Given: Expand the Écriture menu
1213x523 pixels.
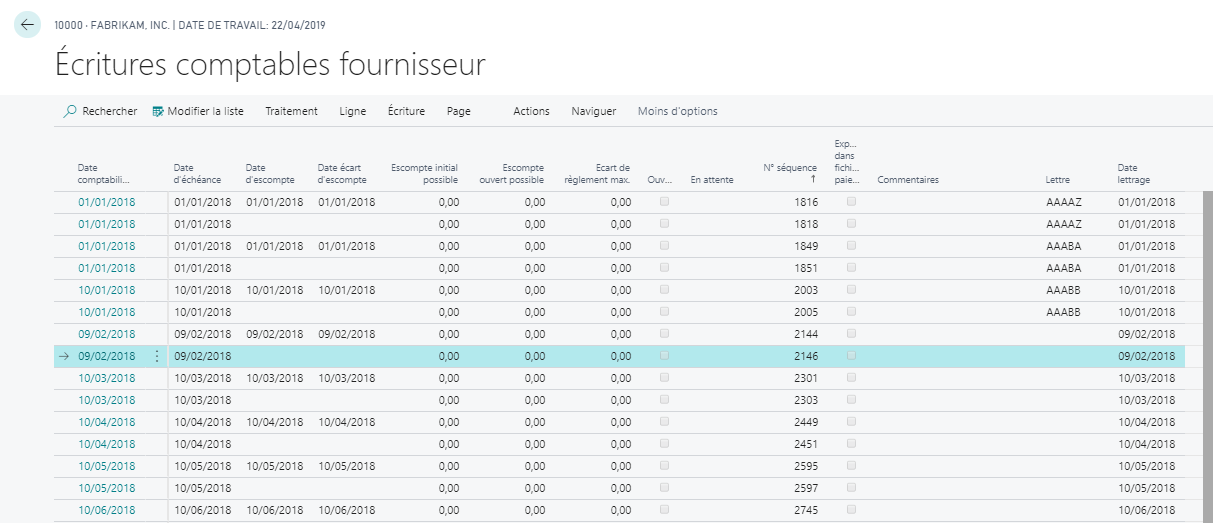Looking at the screenshot, I should click(x=406, y=111).
